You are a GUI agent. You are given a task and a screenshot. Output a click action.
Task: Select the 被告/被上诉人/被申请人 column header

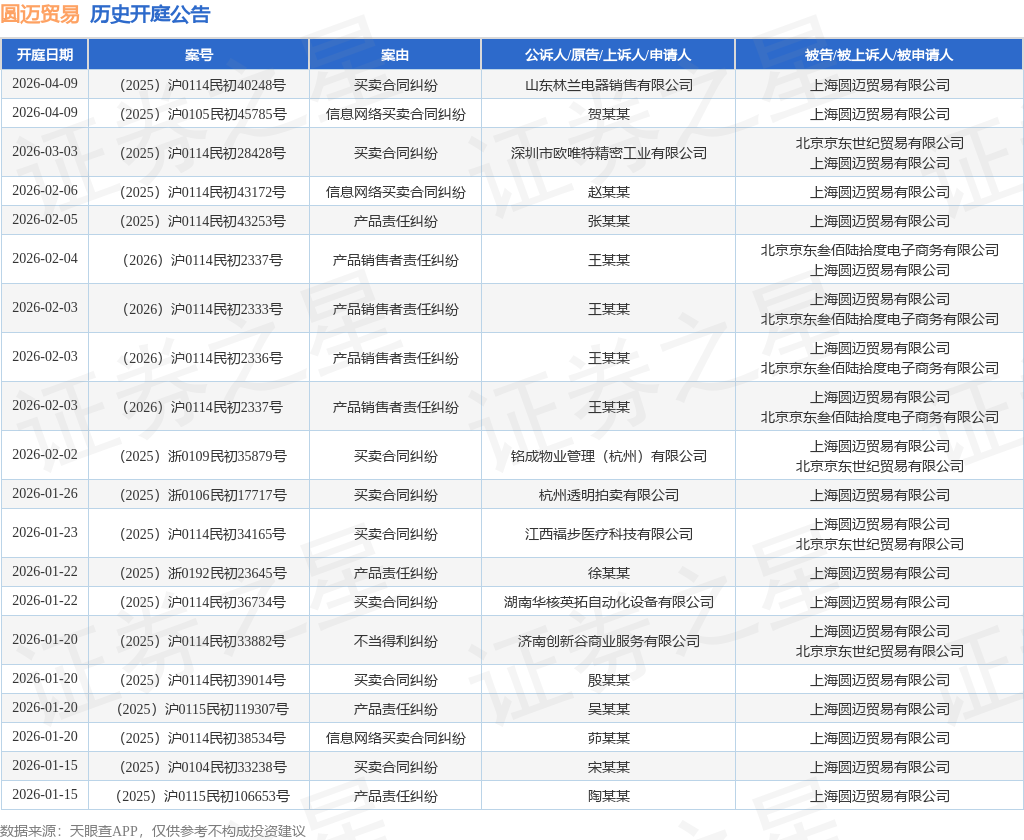pos(879,55)
